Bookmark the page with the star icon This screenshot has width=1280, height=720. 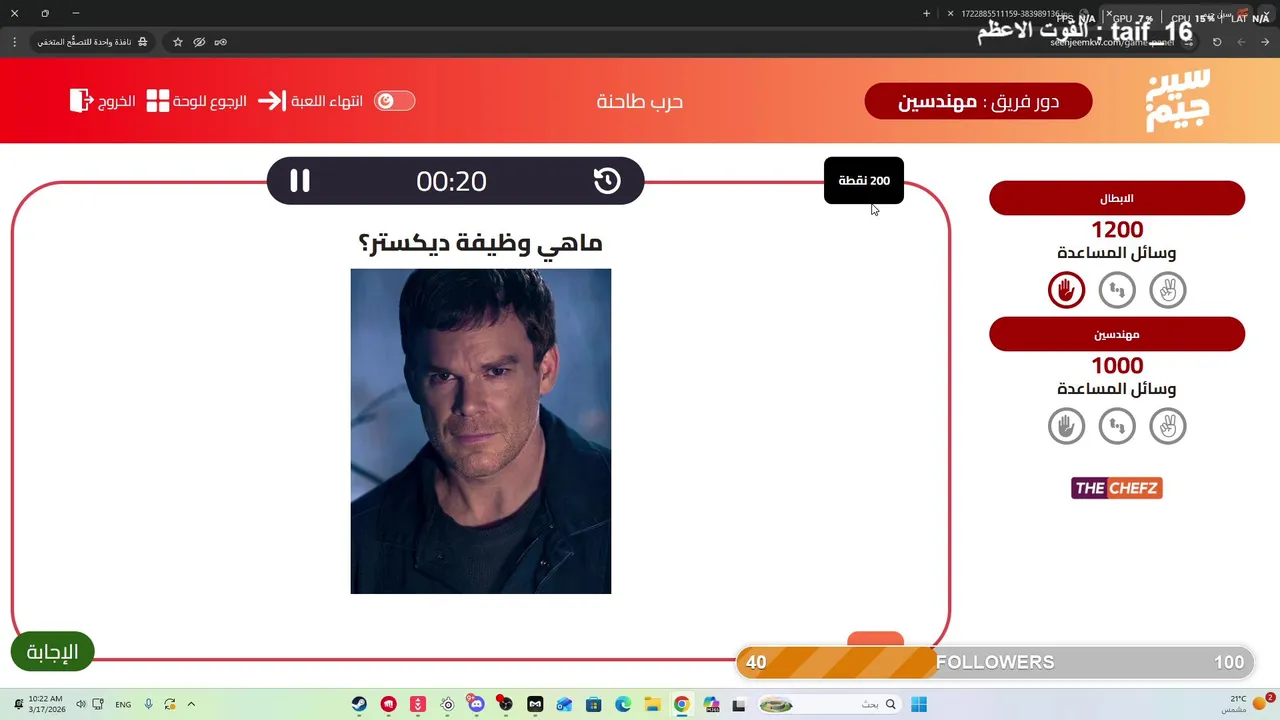coord(178,42)
